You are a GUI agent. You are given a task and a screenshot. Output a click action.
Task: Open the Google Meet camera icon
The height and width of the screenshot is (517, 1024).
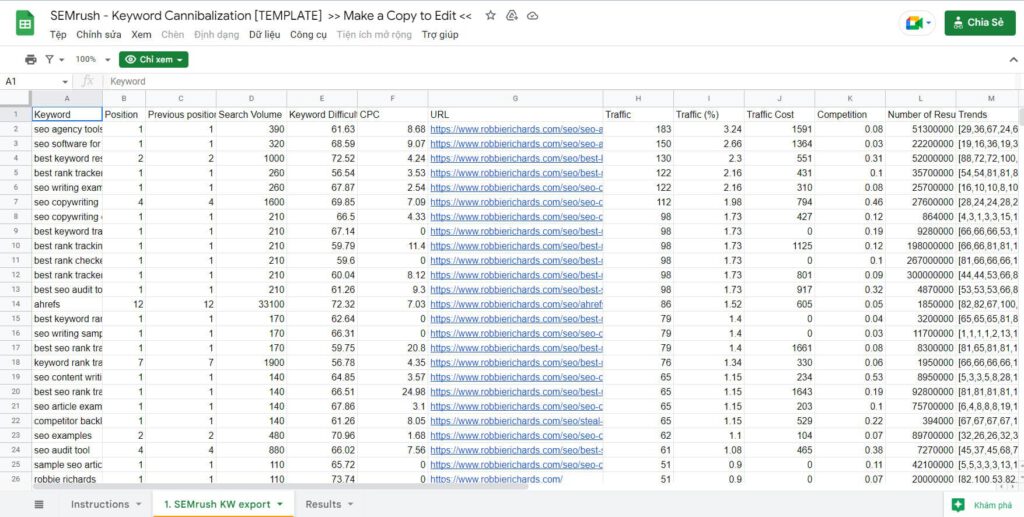[913, 23]
